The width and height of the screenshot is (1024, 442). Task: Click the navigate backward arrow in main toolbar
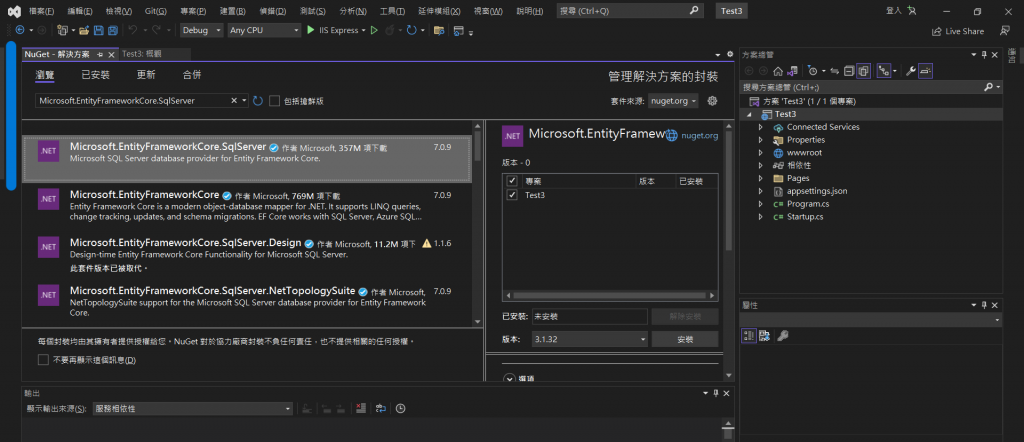point(20,30)
